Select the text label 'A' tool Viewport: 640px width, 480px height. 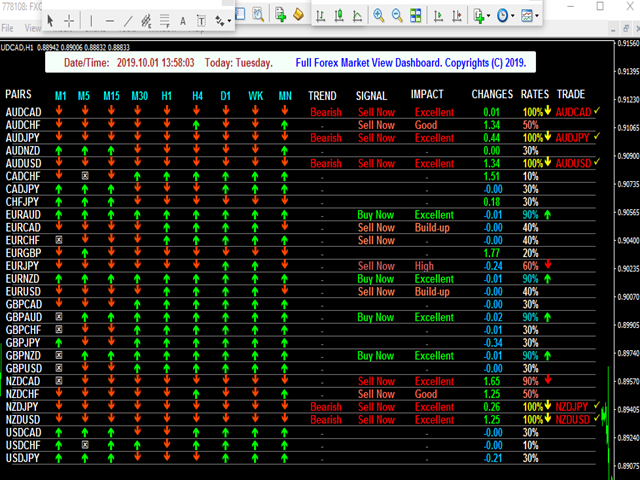(183, 19)
